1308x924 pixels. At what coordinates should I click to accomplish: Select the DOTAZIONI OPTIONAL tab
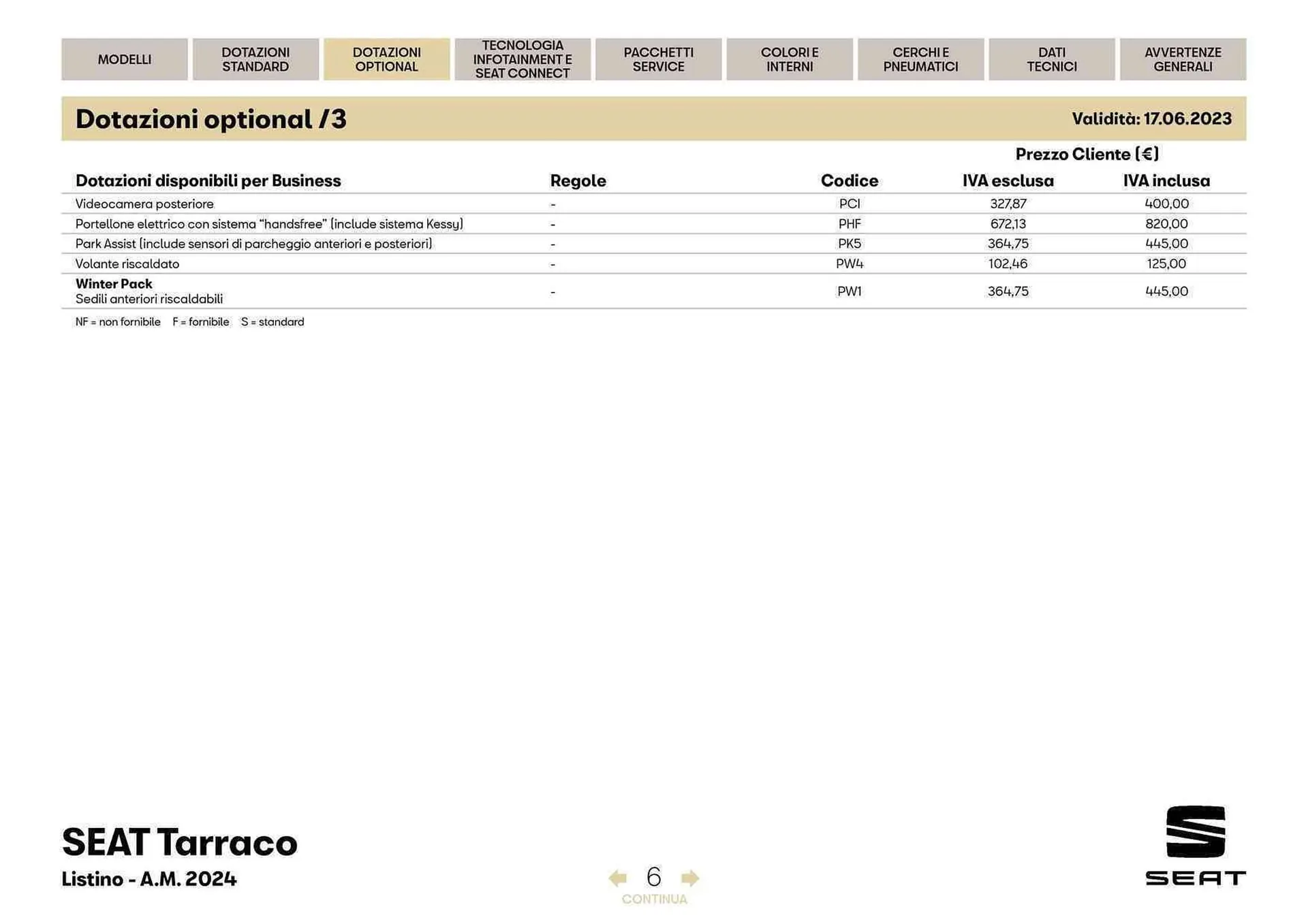tap(386, 59)
